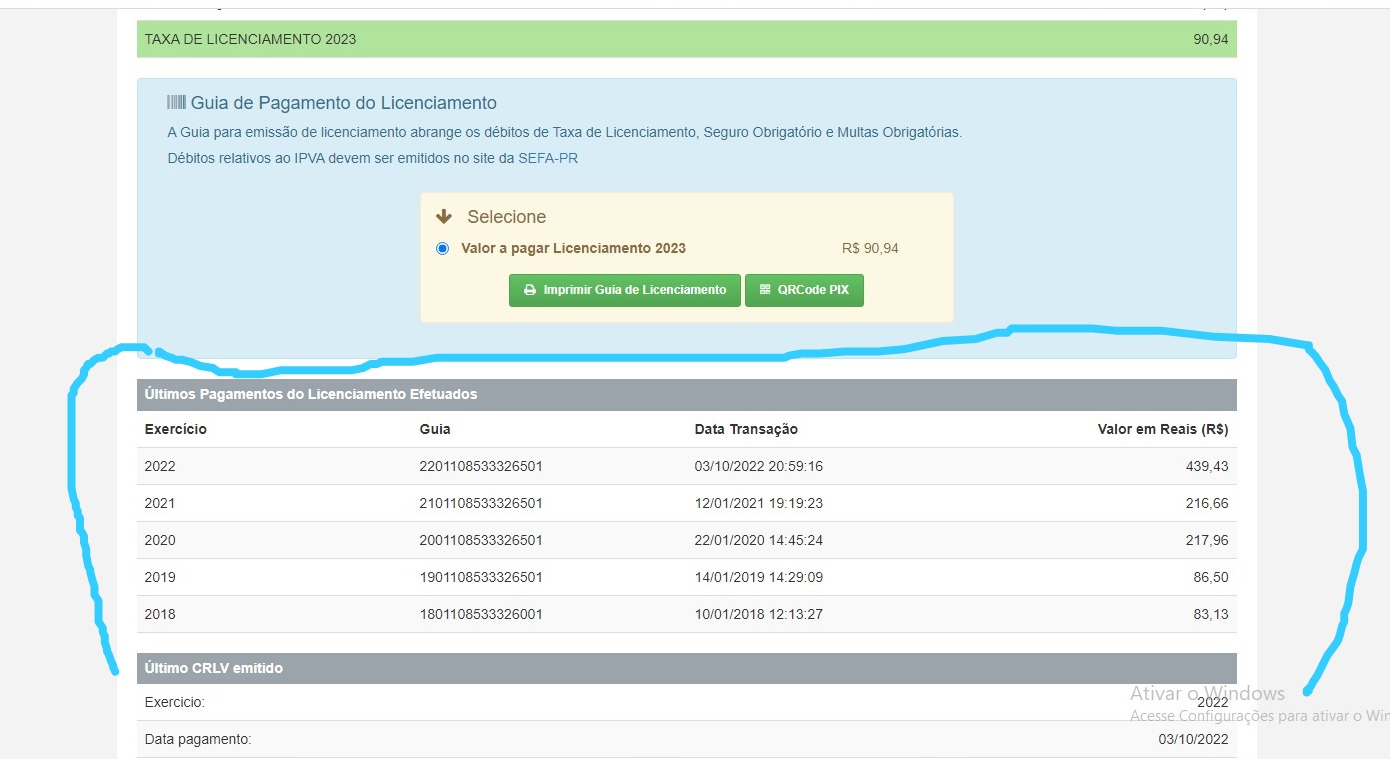Click the Últimos Pagamentos do Licenciamento Efetuados header
The image size is (1390, 759).
pos(687,394)
